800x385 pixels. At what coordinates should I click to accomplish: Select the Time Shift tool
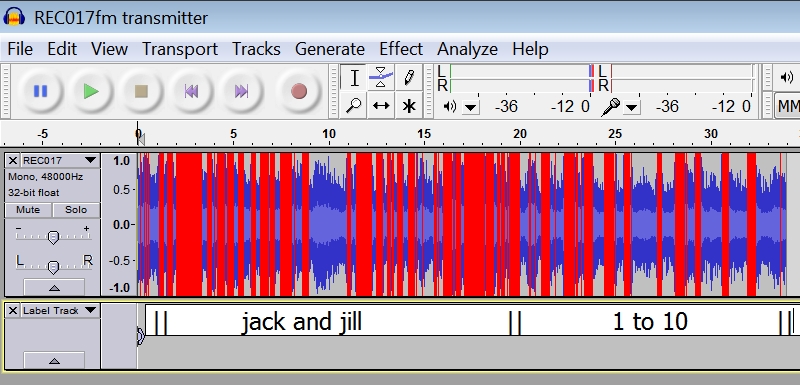coord(381,106)
